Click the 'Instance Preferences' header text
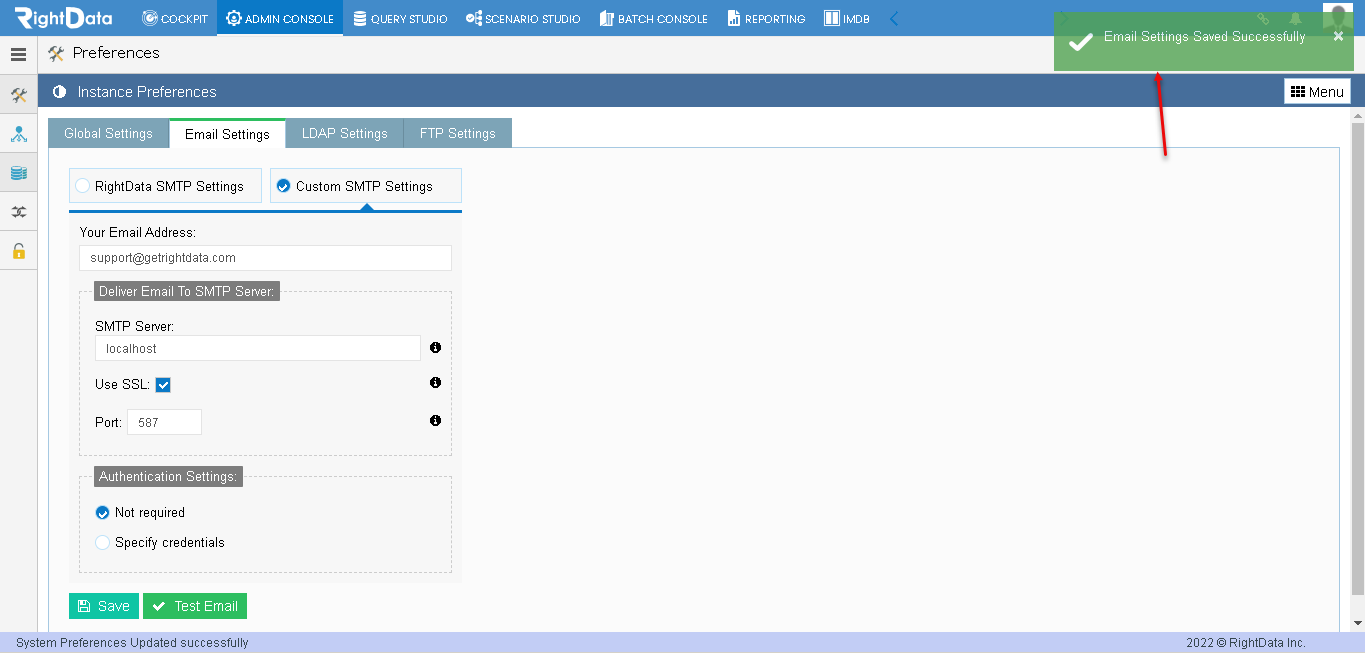The image size is (1365, 653). click(147, 92)
